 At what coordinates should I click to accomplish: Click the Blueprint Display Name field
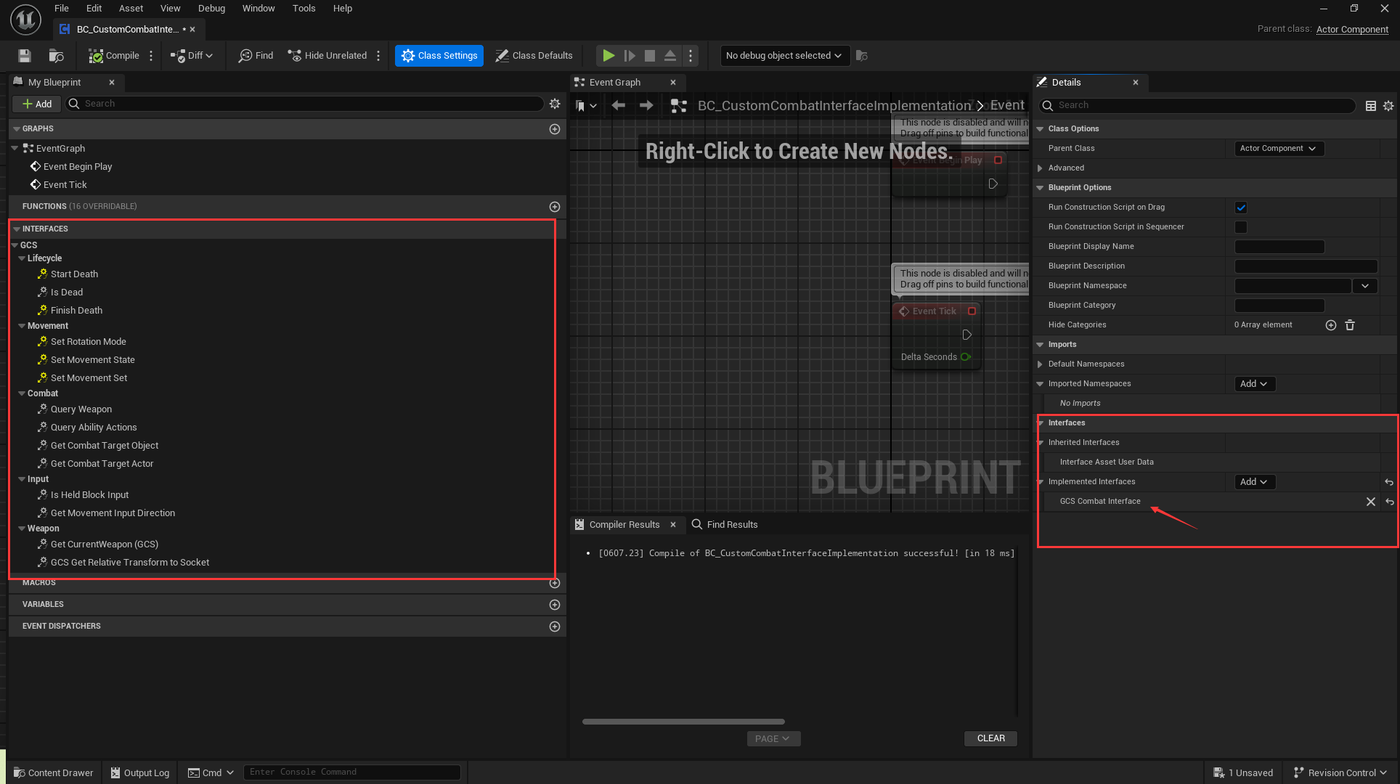coord(1279,246)
